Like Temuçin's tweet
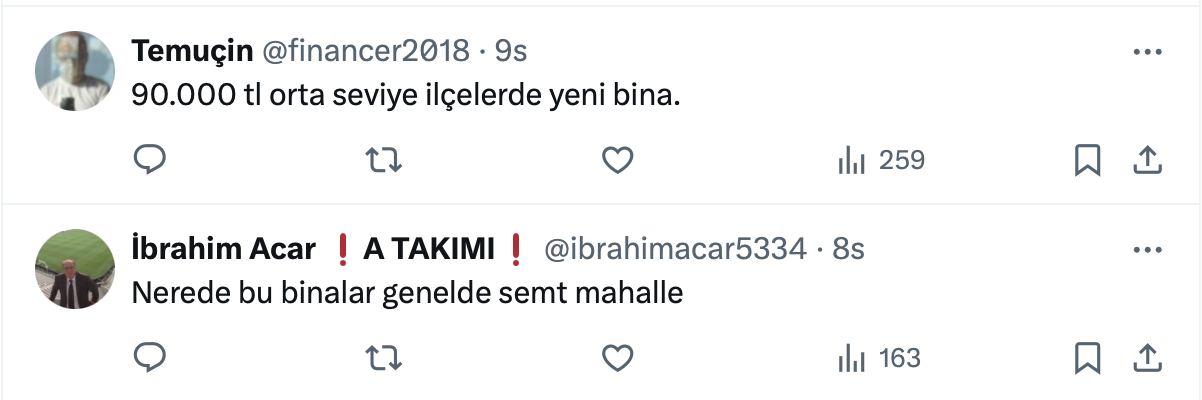The image size is (1202, 400). (619, 160)
